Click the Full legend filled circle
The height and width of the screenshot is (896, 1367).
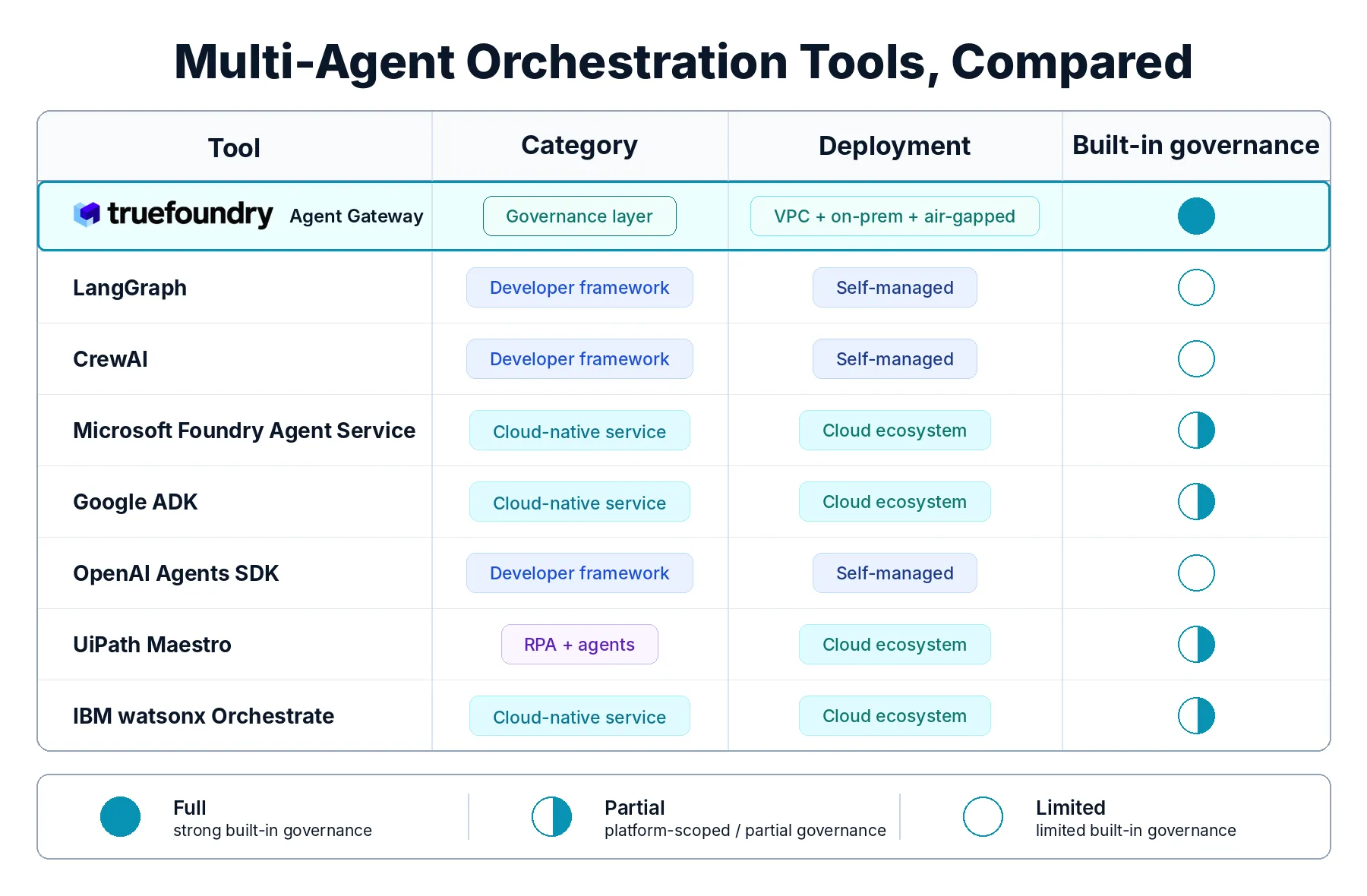tap(120, 816)
